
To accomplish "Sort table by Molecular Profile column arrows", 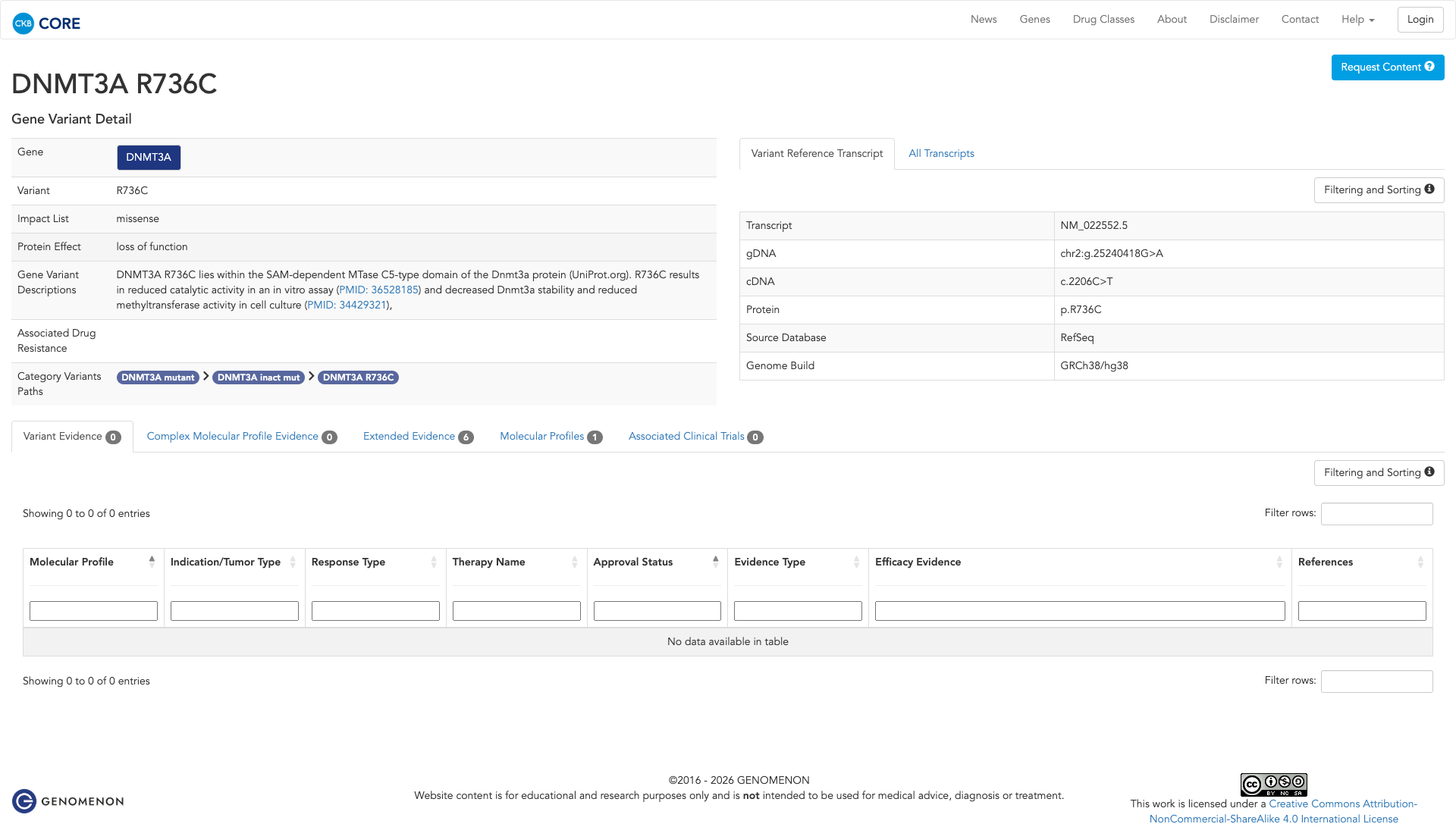I will coord(152,562).
